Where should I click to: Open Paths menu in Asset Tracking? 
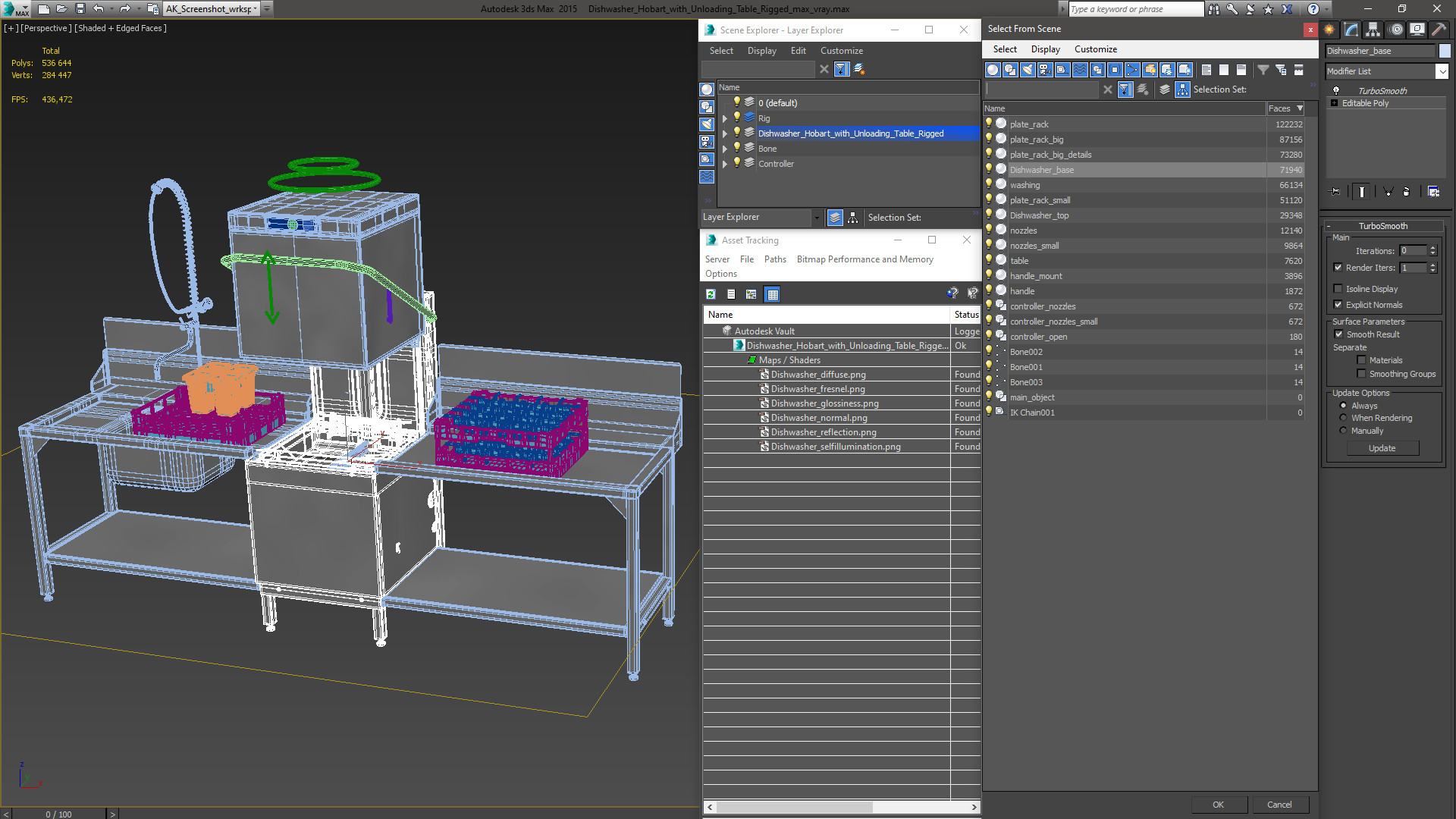775,259
